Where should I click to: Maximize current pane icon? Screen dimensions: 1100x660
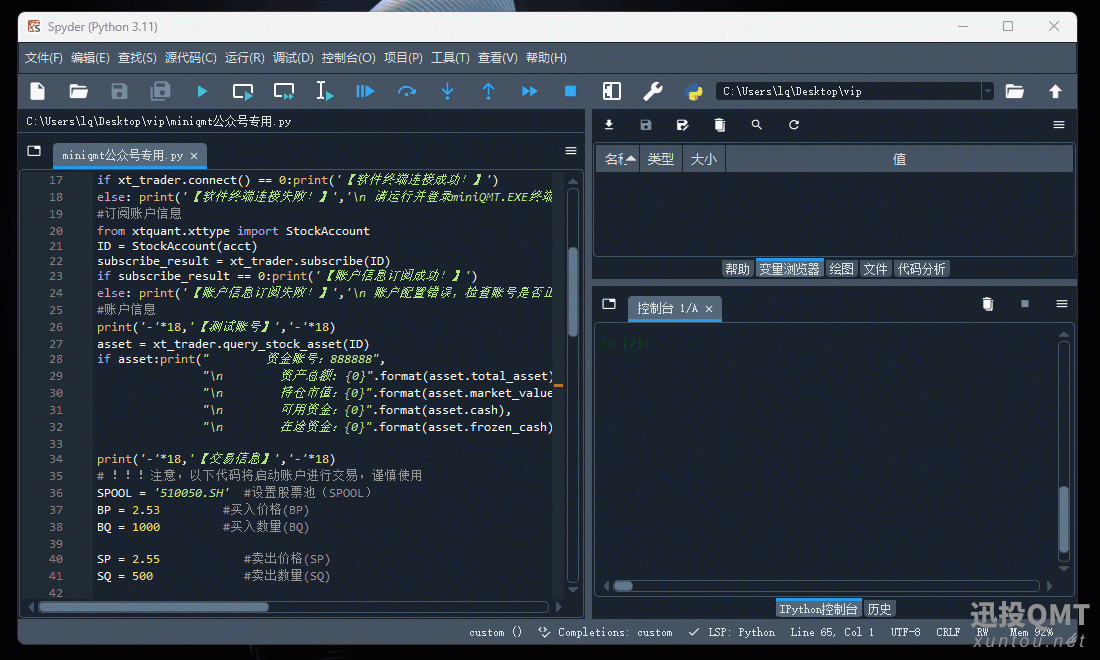tap(612, 91)
